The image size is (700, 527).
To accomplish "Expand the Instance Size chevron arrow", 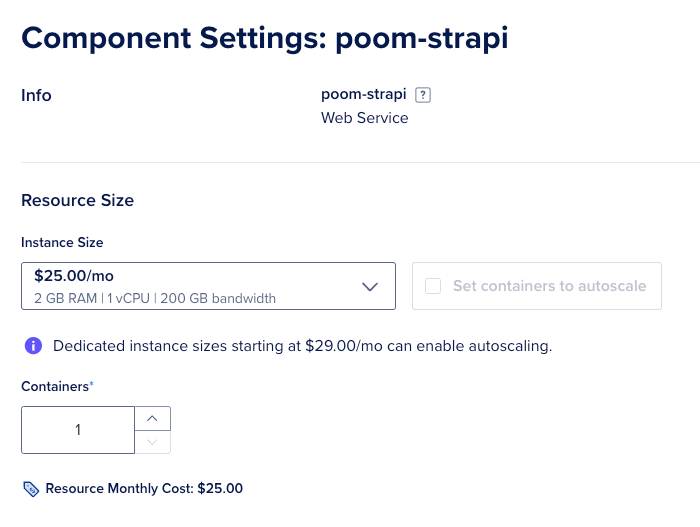I will tap(370, 287).
